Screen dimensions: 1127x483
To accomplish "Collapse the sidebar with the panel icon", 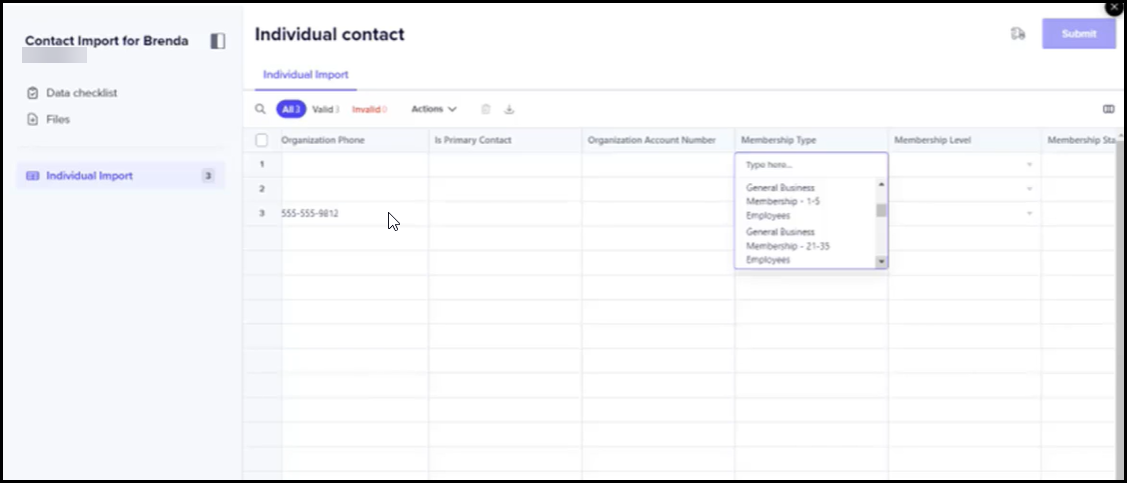I will pos(217,41).
